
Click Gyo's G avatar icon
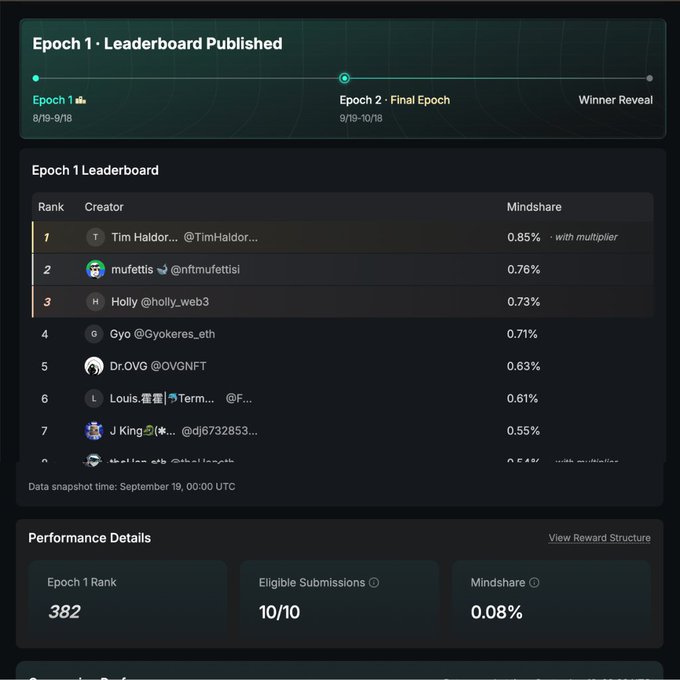pos(94,334)
